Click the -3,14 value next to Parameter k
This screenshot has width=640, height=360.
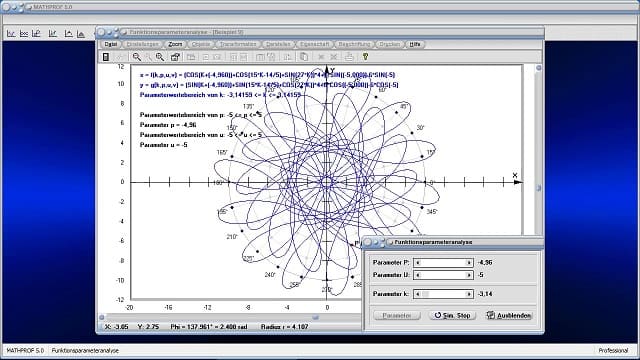click(x=484, y=294)
